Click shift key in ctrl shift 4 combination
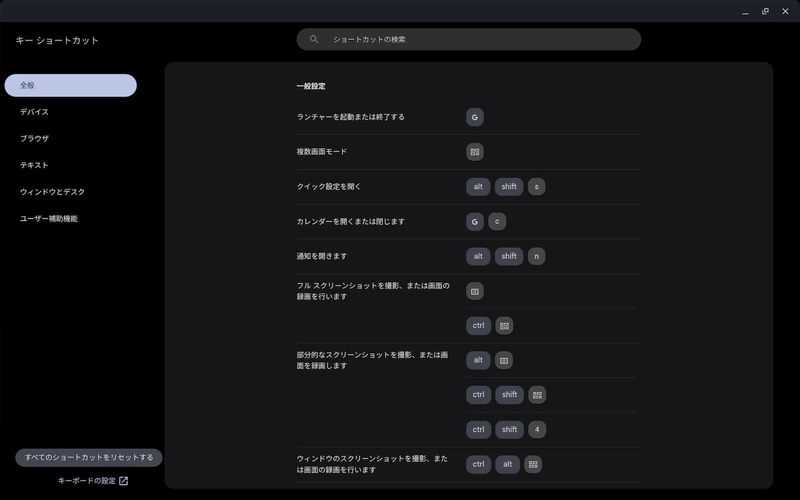The height and width of the screenshot is (500, 800). (509, 430)
